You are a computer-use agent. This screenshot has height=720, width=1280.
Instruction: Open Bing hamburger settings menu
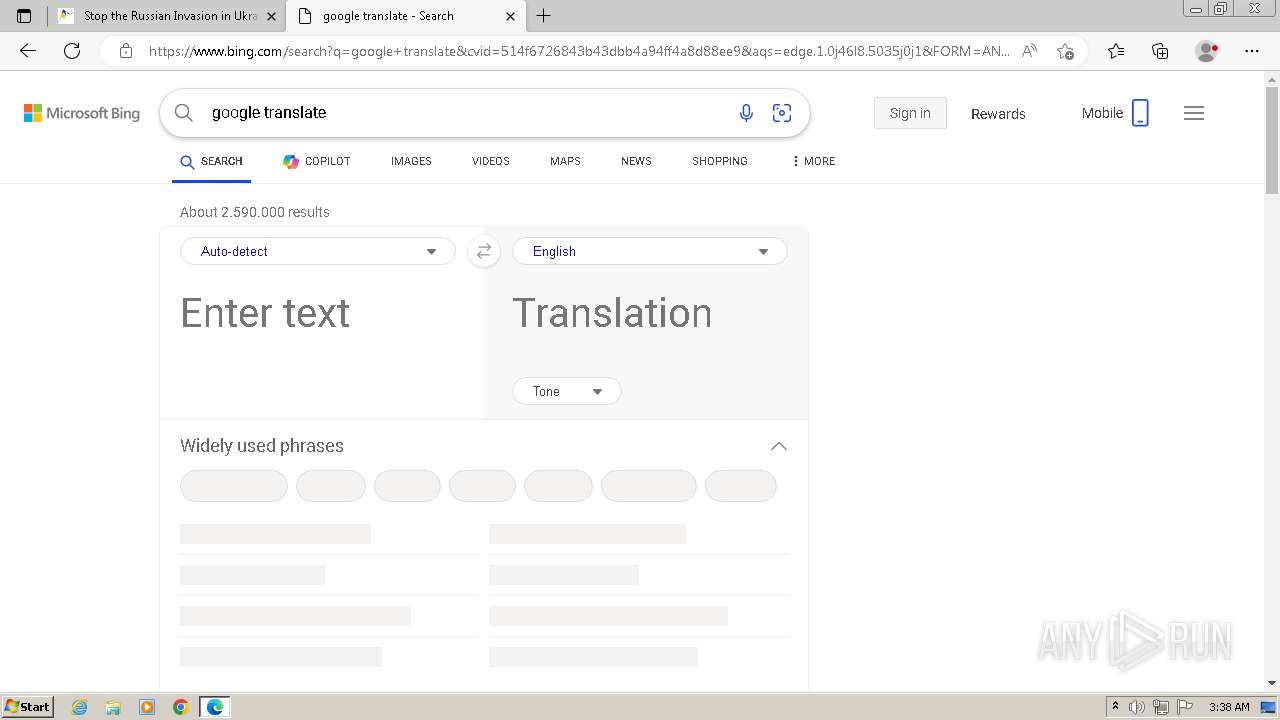pyautogui.click(x=1194, y=113)
